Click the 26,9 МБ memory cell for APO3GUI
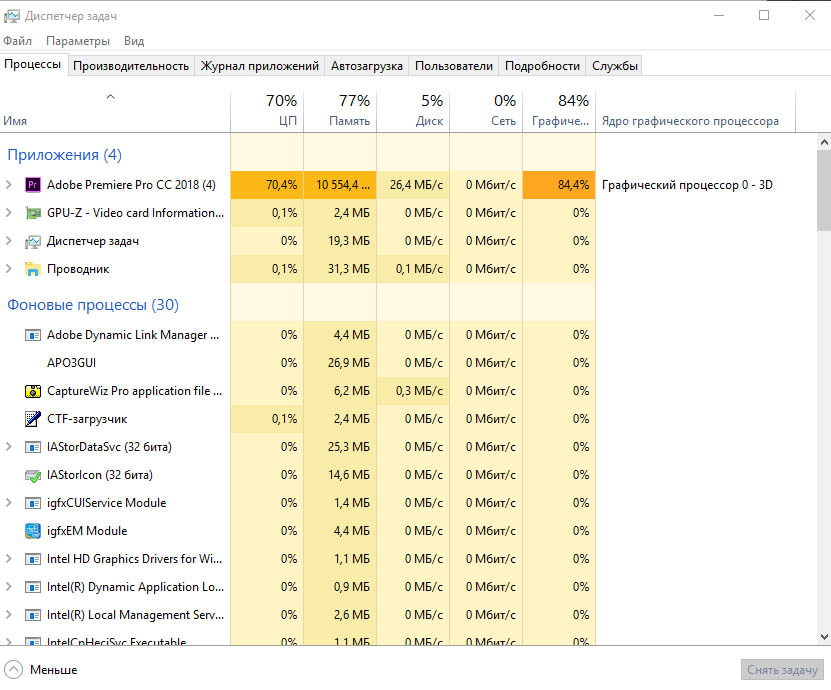The width and height of the screenshot is (831, 690). (x=340, y=363)
